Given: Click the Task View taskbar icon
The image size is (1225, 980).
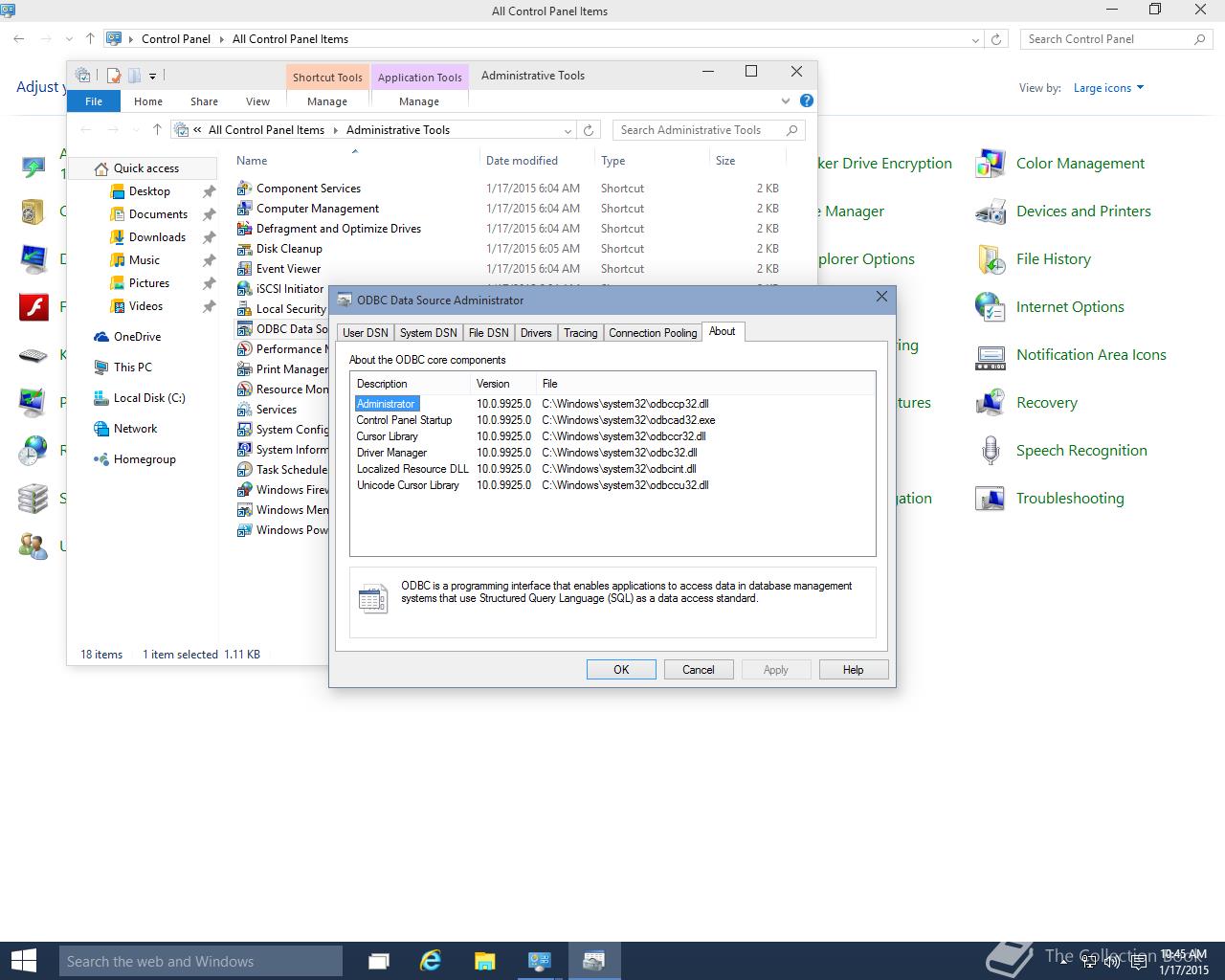Looking at the screenshot, I should point(379,961).
